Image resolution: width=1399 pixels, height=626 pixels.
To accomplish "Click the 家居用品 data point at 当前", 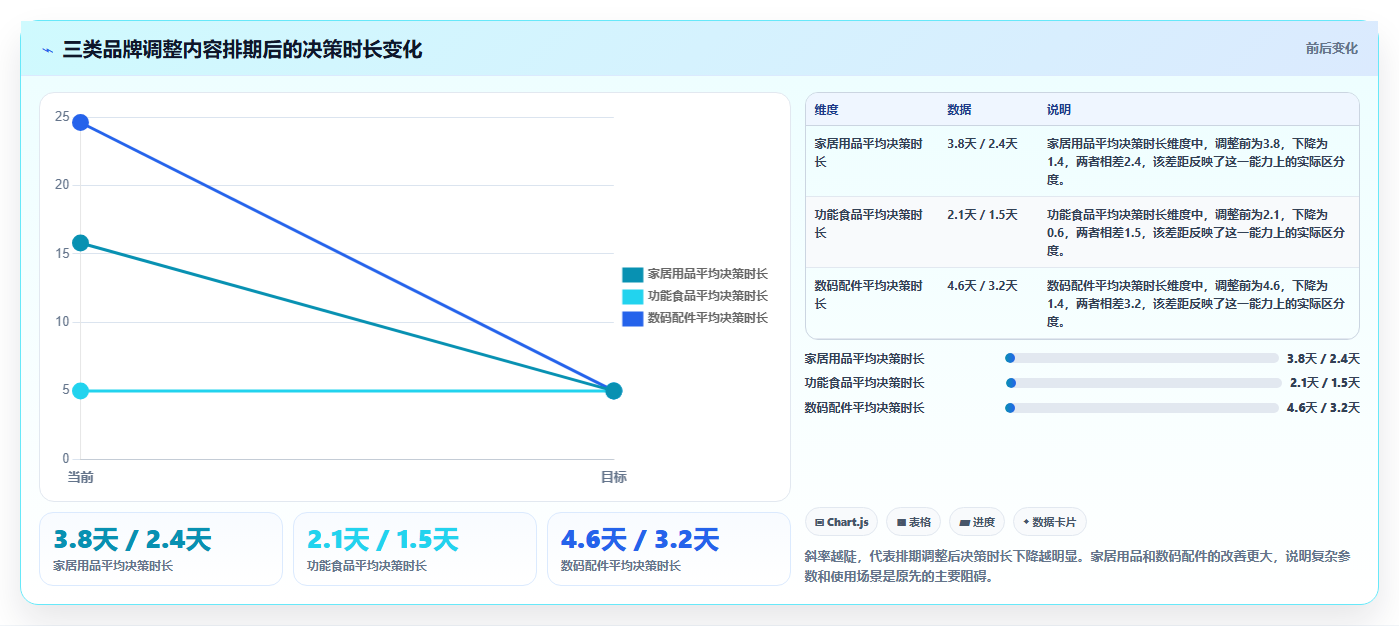I will click(80, 243).
